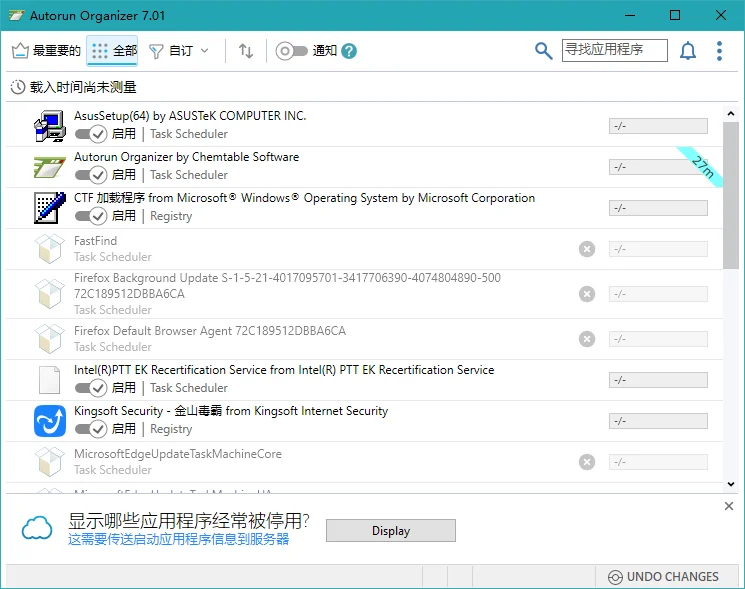Viewport: 745px width, 589px height.
Task: Select the FastFind box icon
Action: 50,248
